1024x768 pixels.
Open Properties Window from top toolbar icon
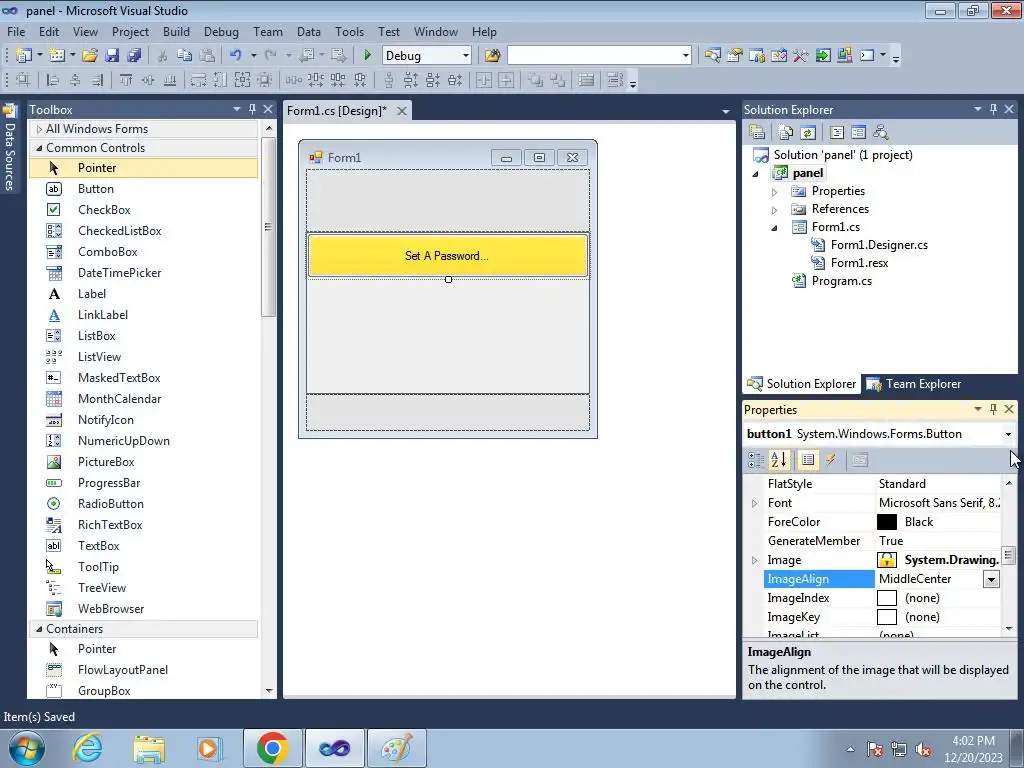pos(735,56)
